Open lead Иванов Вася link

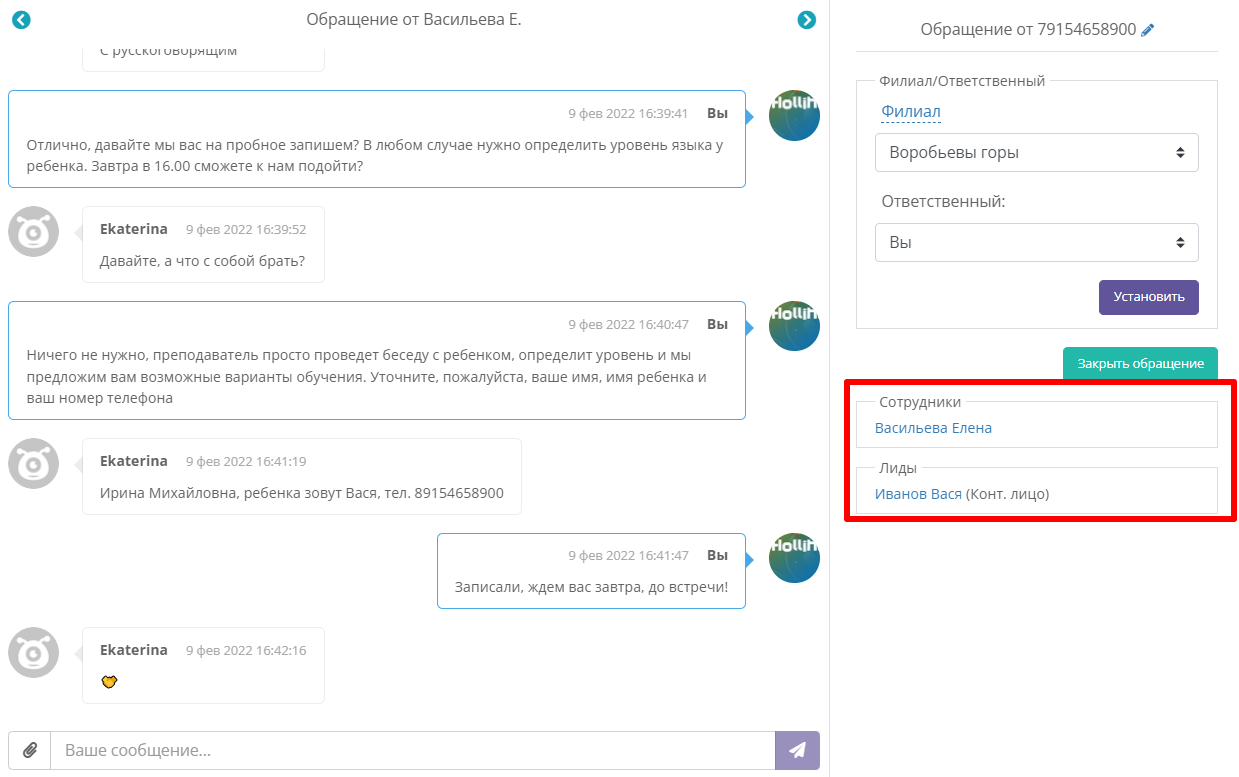(918, 494)
